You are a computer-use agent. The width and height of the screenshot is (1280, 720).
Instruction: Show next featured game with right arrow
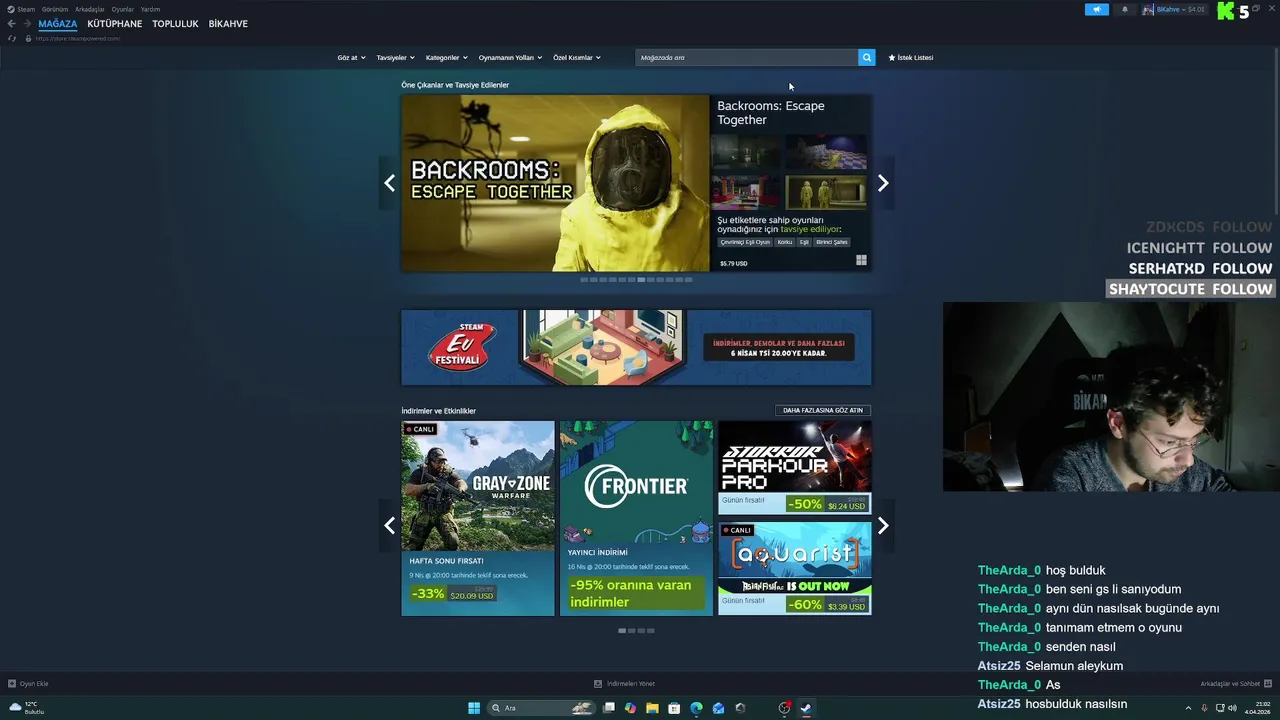point(883,183)
